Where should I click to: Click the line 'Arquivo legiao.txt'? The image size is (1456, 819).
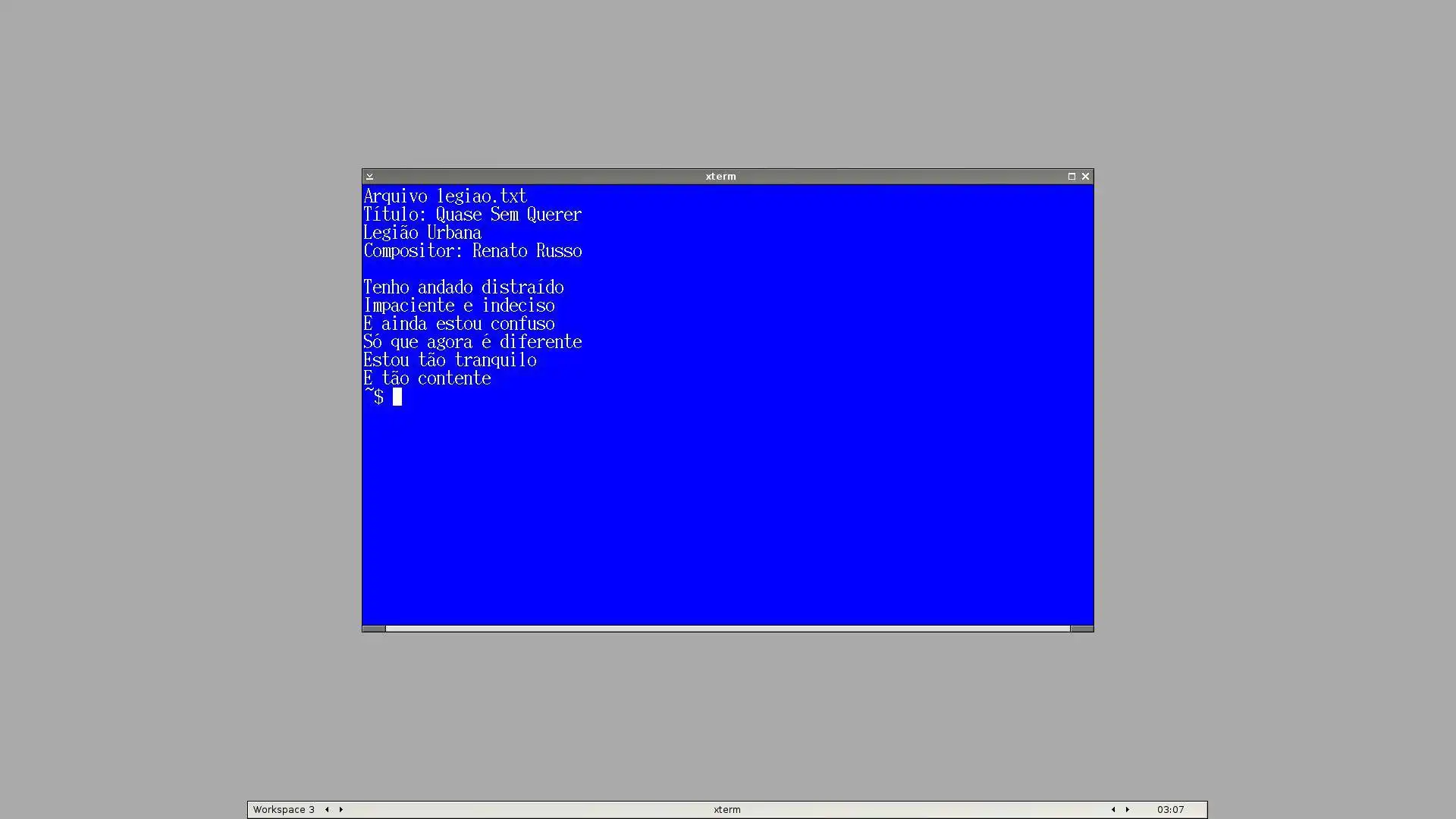click(x=445, y=196)
